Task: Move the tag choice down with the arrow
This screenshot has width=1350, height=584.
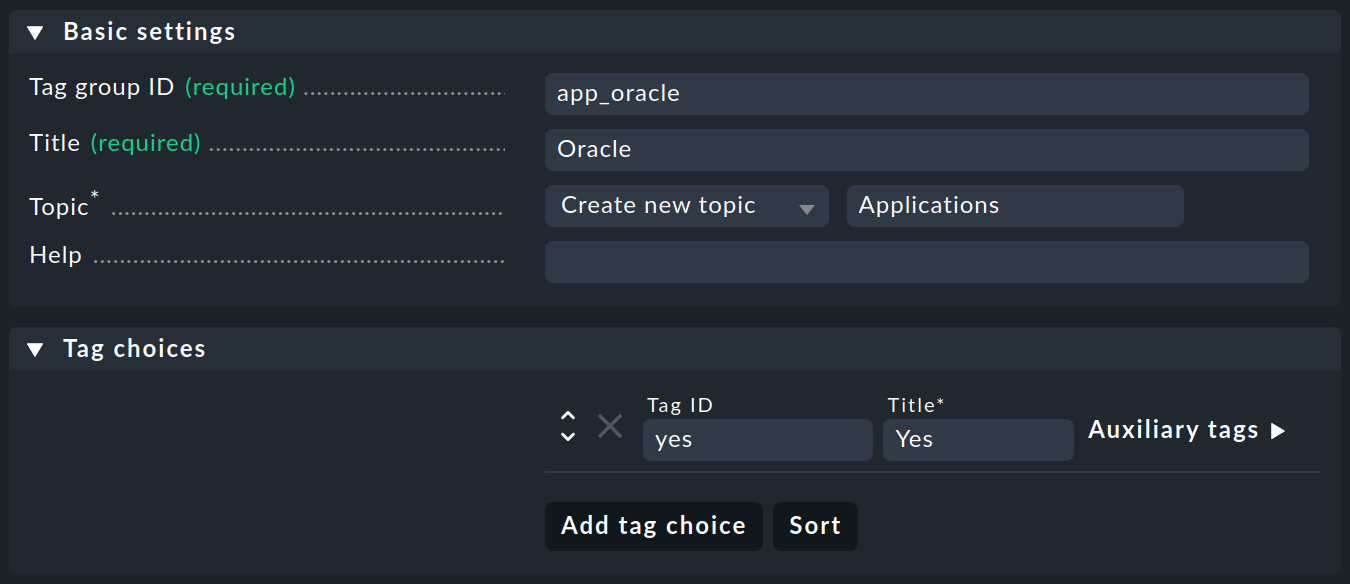Action: pyautogui.click(x=567, y=438)
